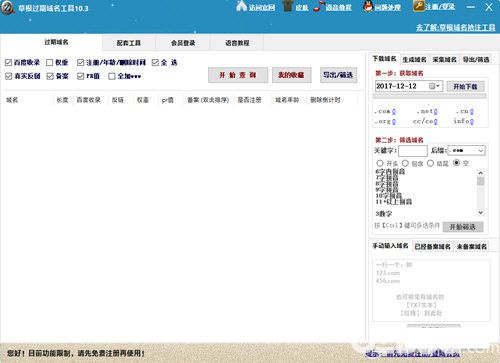500x363 pixels.
Task: Switch to the 过期域名 tab
Action: (x=56, y=42)
